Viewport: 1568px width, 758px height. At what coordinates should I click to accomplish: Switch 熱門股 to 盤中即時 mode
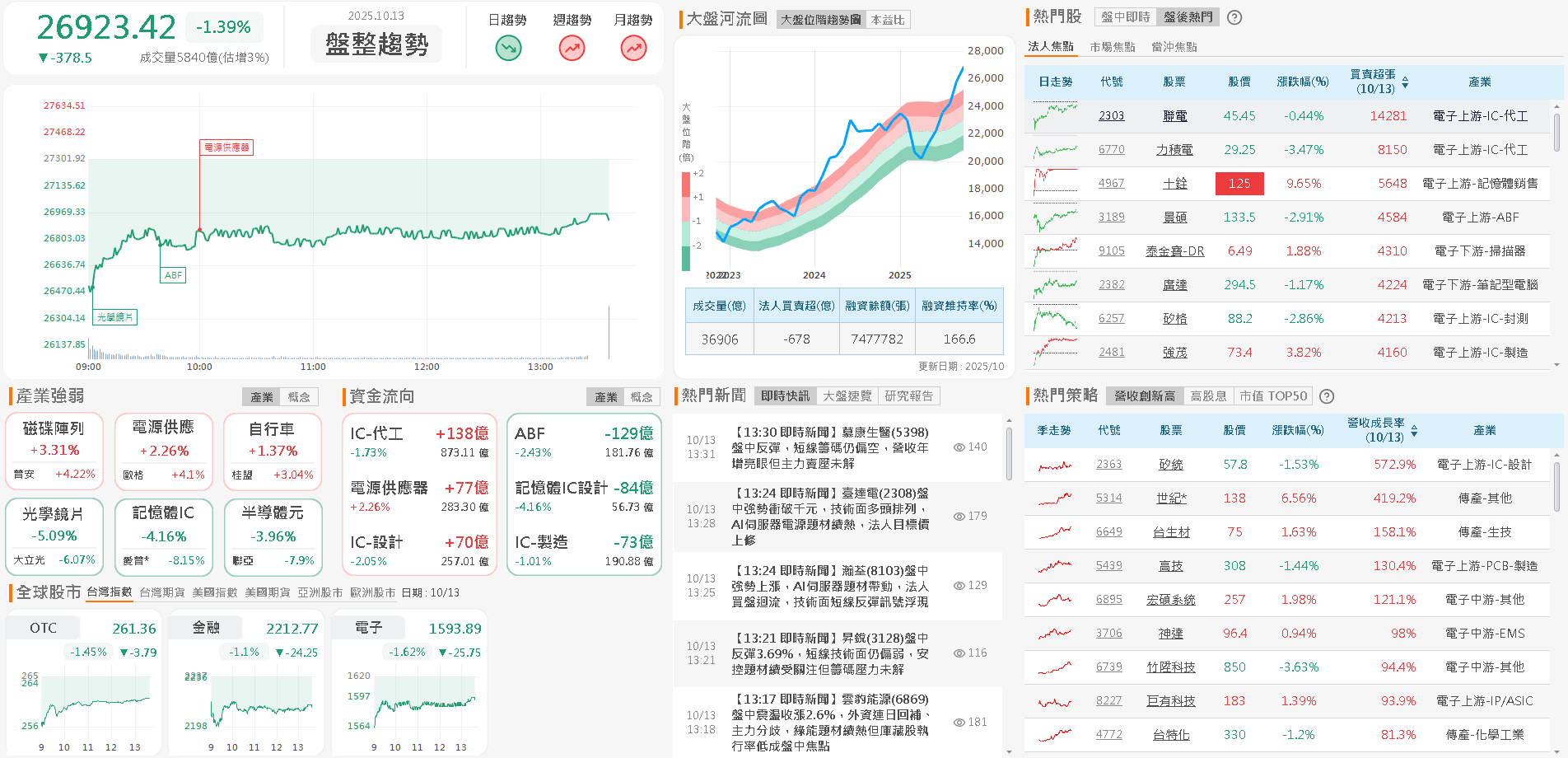1125,17
